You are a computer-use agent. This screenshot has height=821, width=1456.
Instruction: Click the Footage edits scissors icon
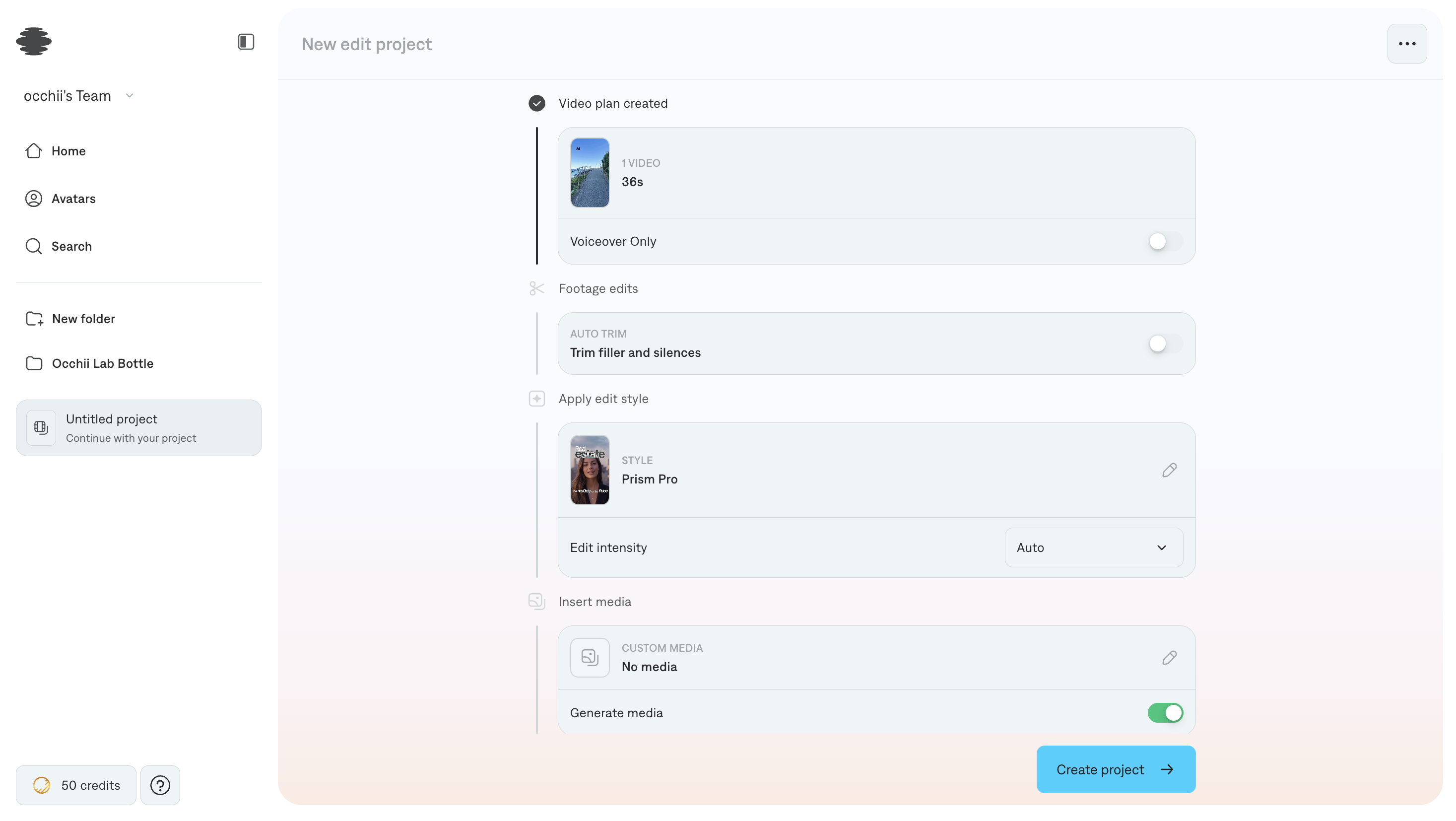click(536, 288)
